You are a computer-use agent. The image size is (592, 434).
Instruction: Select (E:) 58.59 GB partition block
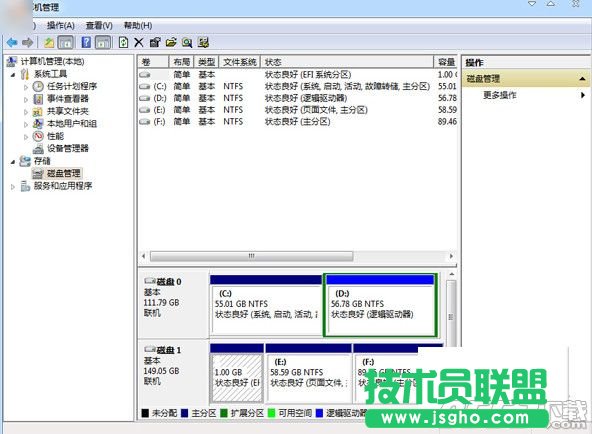(308, 373)
